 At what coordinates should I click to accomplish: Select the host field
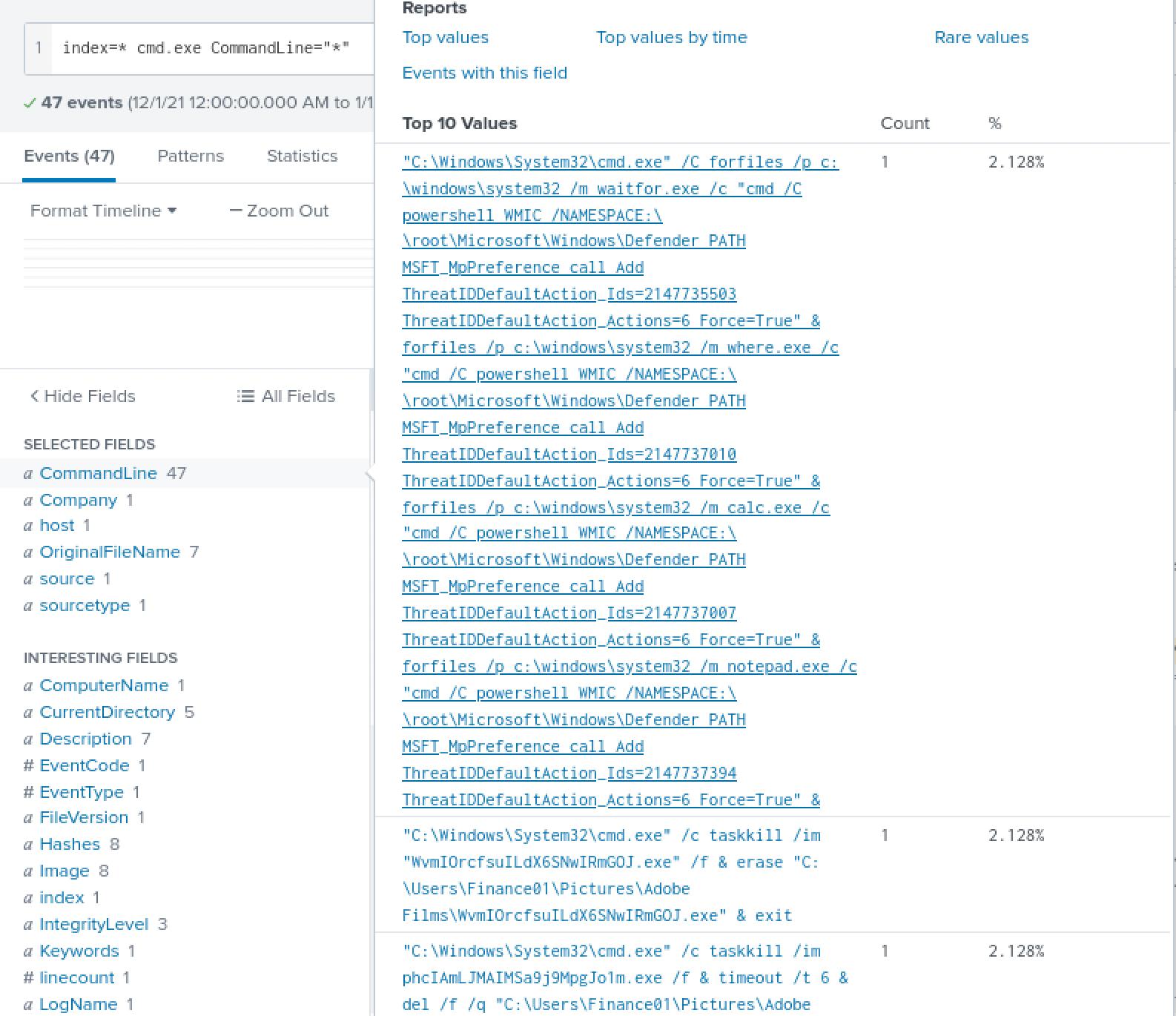click(57, 525)
